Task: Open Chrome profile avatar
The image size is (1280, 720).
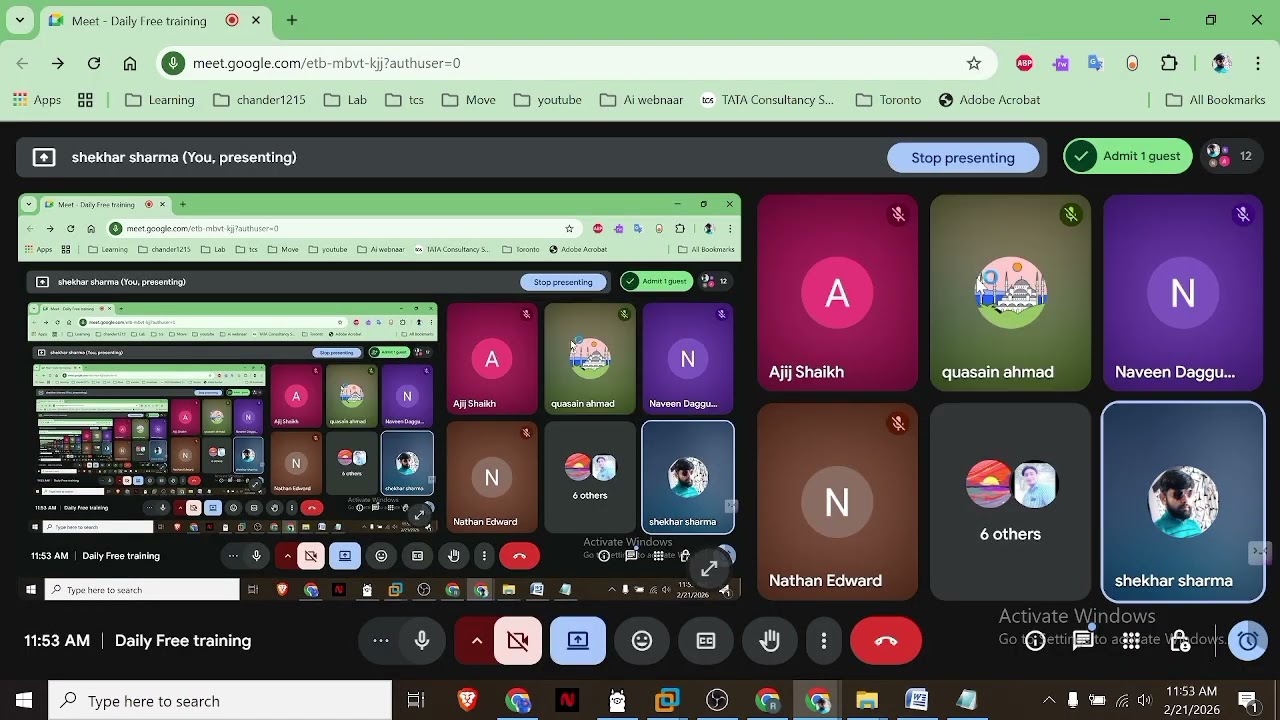Action: (x=1221, y=63)
